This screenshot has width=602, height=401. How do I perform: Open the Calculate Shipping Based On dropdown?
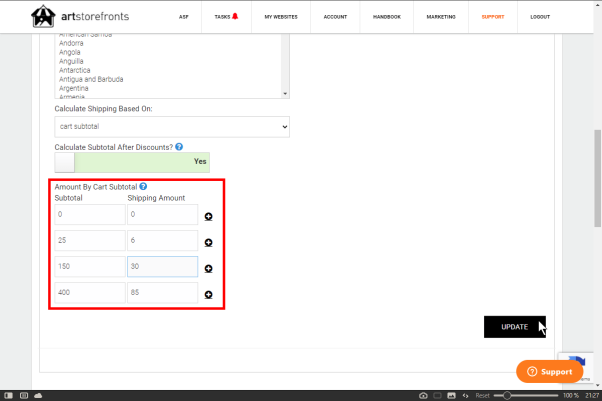(172, 127)
